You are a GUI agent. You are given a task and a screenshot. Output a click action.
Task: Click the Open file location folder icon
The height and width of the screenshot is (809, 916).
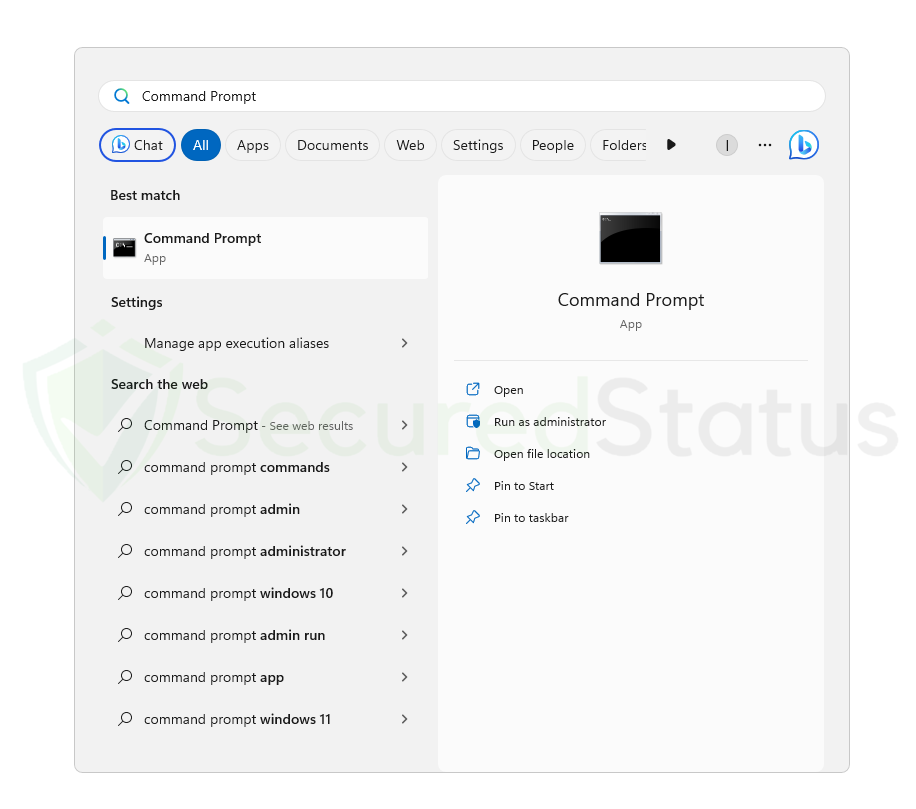coord(473,454)
